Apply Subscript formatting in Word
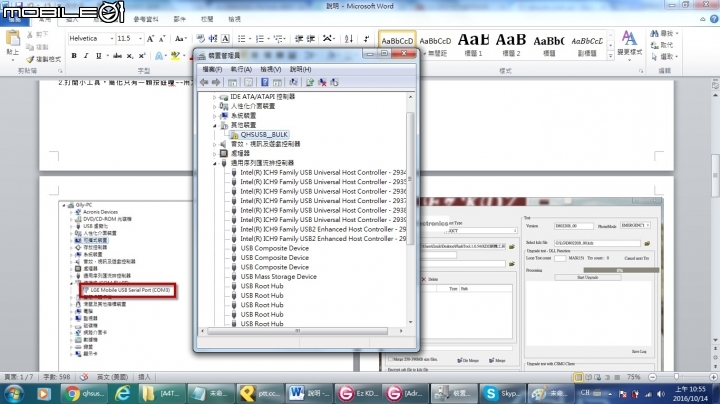The image size is (720, 404). [130, 56]
